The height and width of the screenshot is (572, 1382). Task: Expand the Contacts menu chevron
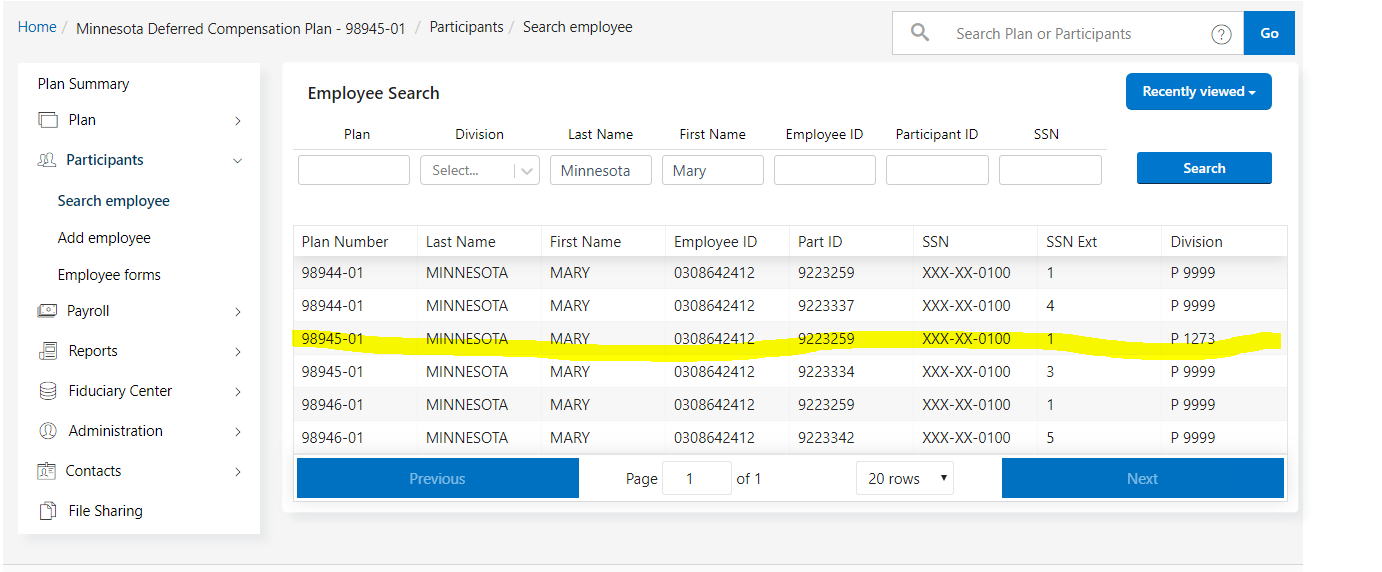click(238, 472)
